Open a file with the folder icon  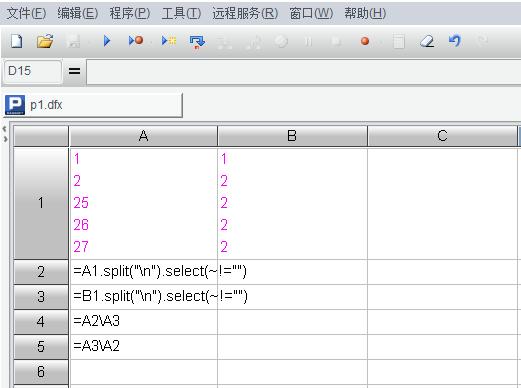(45, 41)
